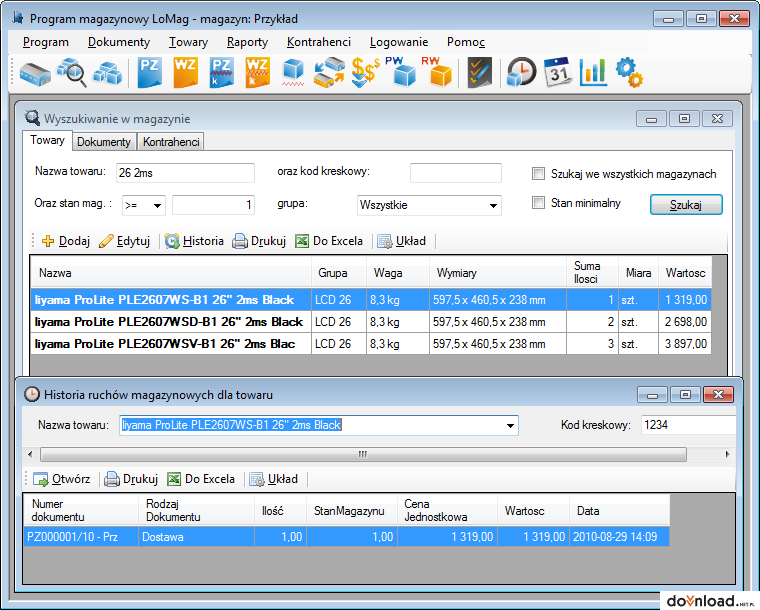Select row Iiyama ProLite PLE2607WSV-B1

click(x=371, y=344)
